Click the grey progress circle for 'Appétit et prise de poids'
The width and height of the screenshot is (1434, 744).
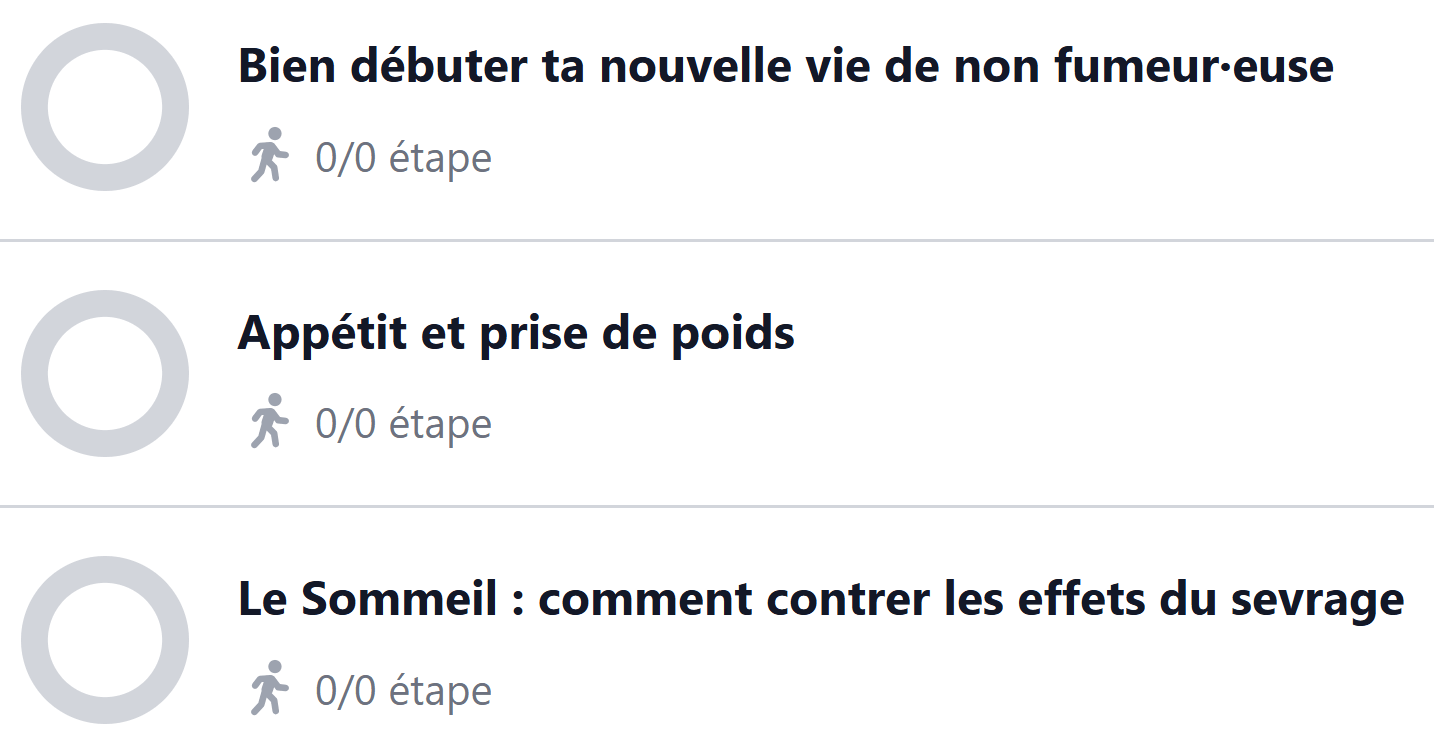pyautogui.click(x=105, y=373)
